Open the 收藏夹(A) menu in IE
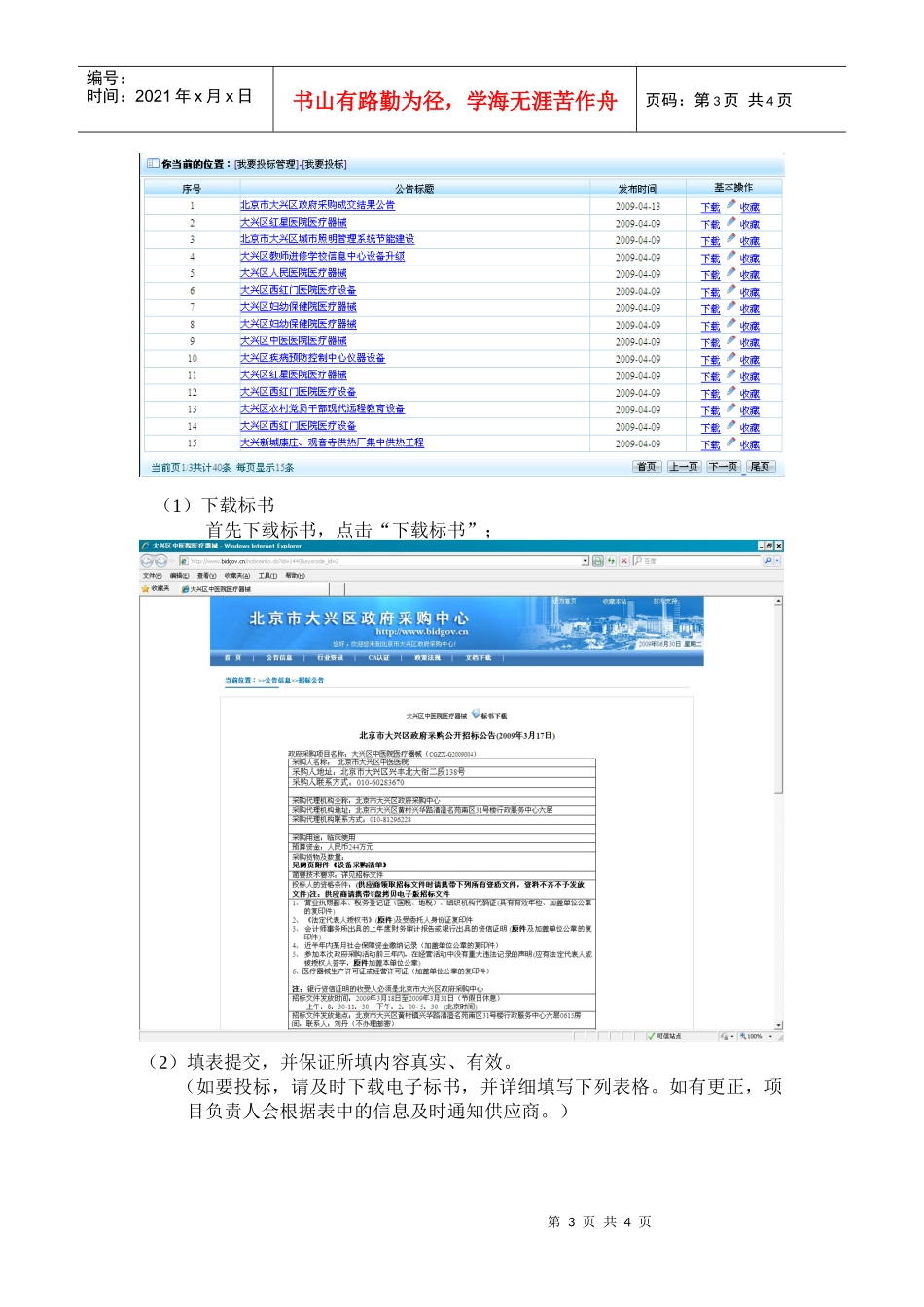Image resolution: width=924 pixels, height=1307 pixels. point(237,576)
